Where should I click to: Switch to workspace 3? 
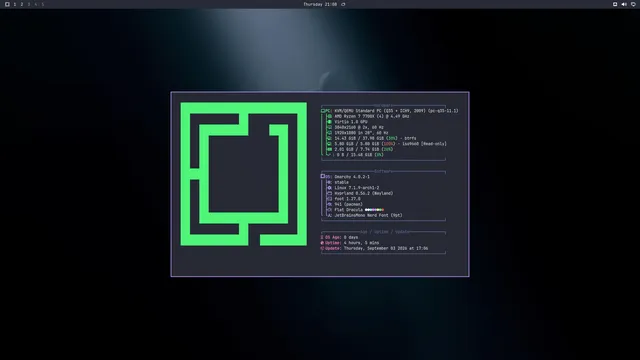click(29, 4)
